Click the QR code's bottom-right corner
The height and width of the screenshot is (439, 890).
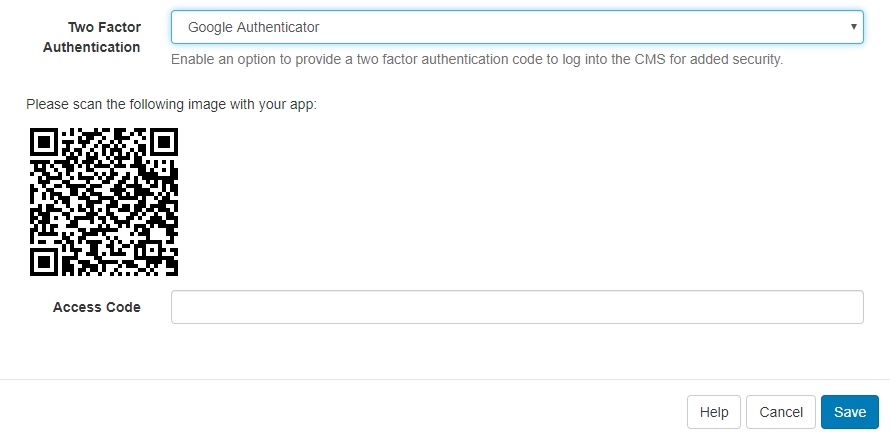click(x=174, y=271)
